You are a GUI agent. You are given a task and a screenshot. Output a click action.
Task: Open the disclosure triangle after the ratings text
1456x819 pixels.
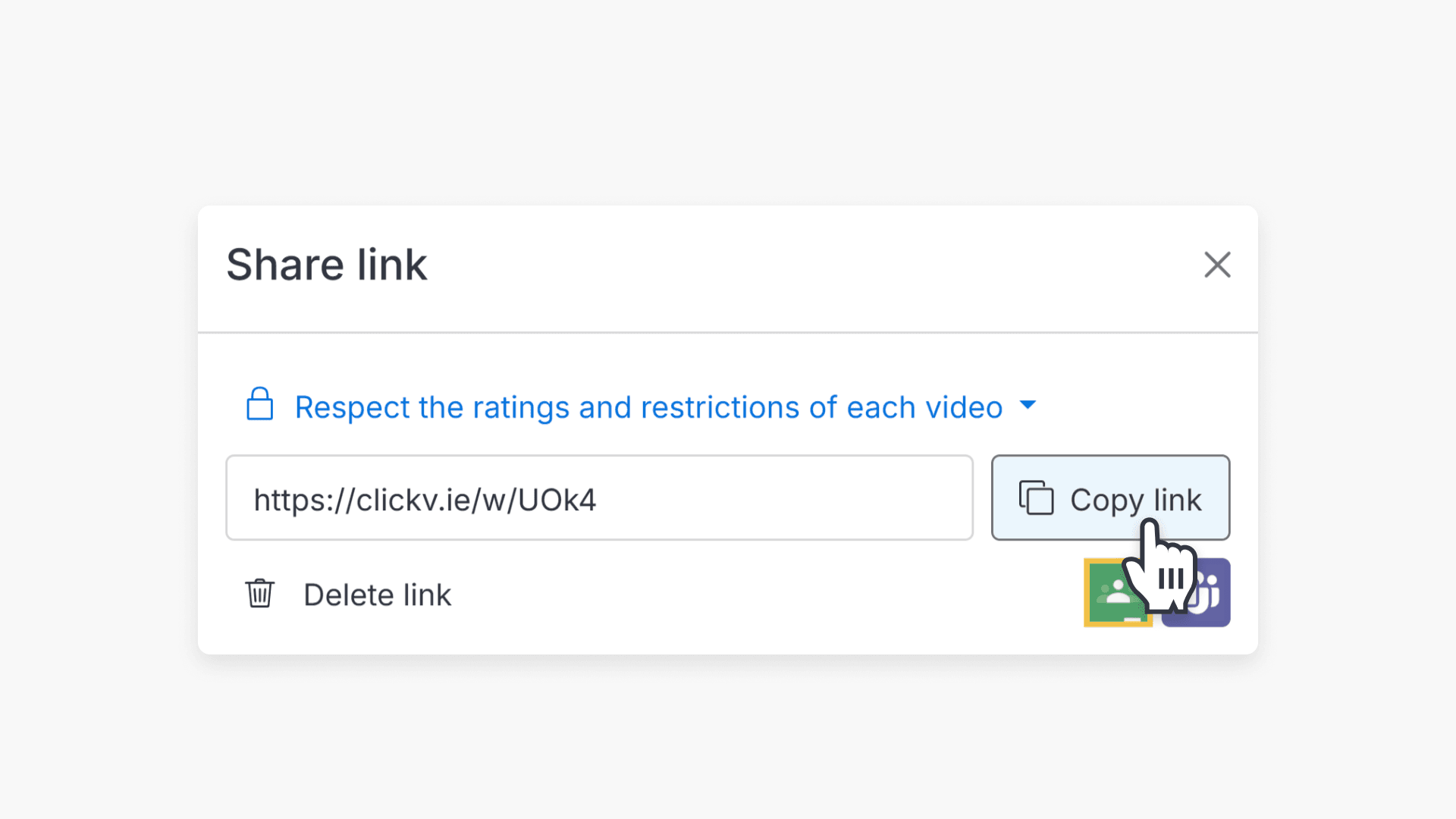click(1028, 406)
